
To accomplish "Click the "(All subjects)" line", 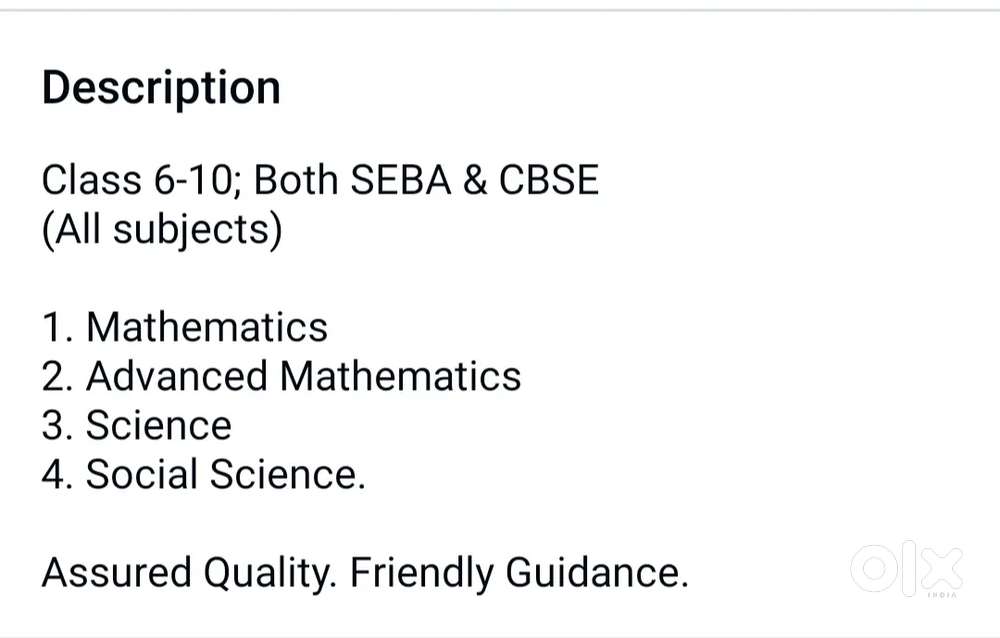I will click(162, 230).
